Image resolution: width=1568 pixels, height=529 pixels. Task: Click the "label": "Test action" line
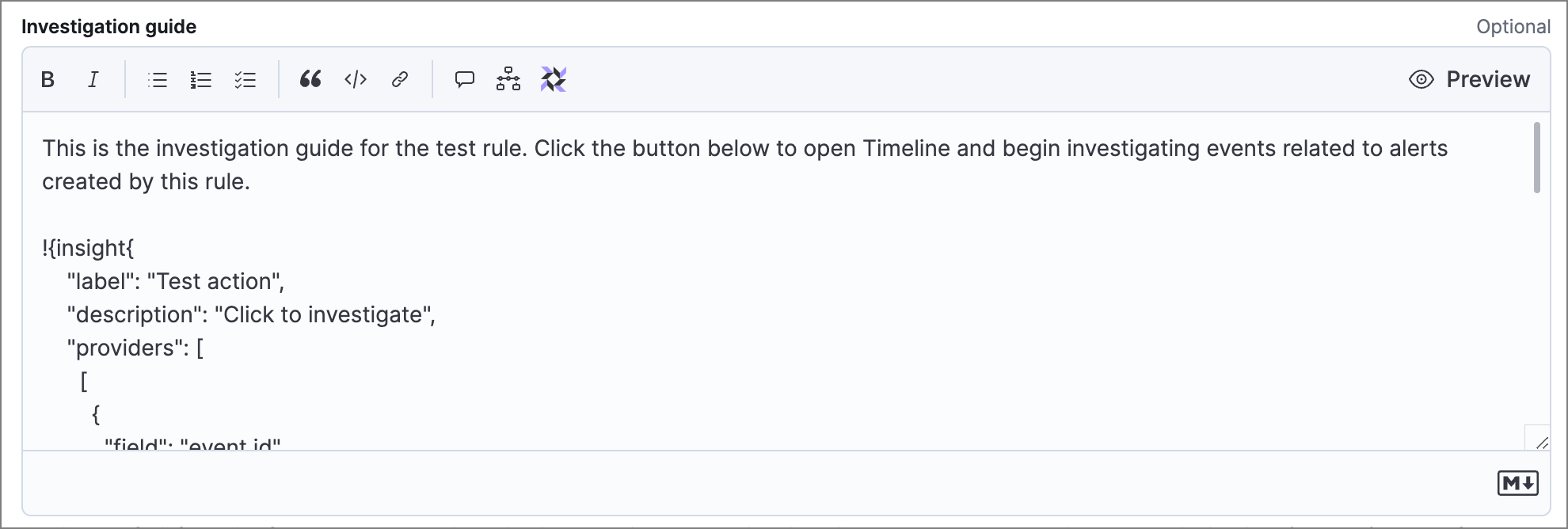tap(176, 282)
